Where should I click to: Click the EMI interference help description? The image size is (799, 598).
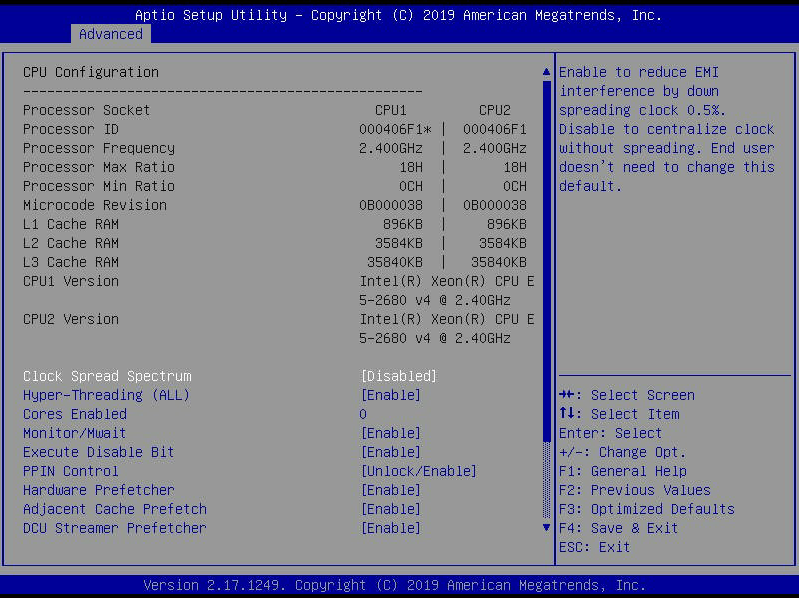667,129
